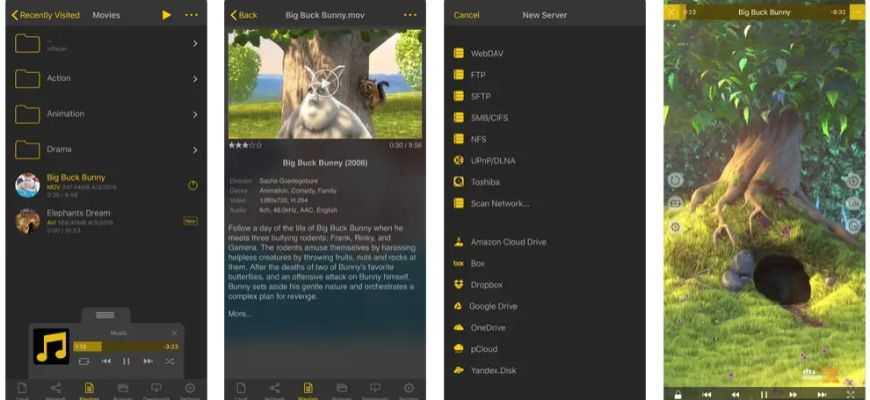The image size is (870, 400).
Task: Toggle the lock icon in the video player
Action: pyautogui.click(x=678, y=394)
